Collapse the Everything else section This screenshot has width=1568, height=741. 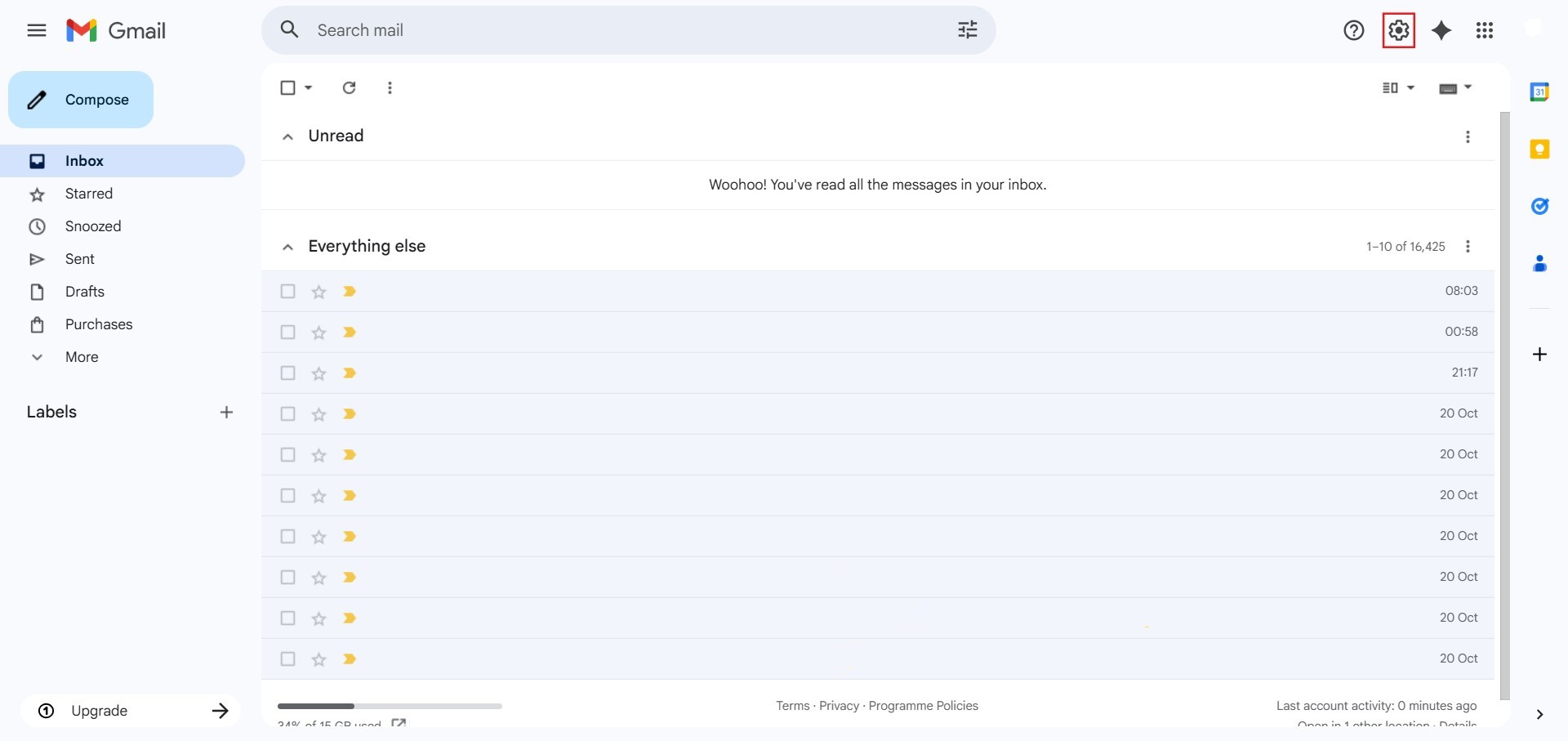287,247
